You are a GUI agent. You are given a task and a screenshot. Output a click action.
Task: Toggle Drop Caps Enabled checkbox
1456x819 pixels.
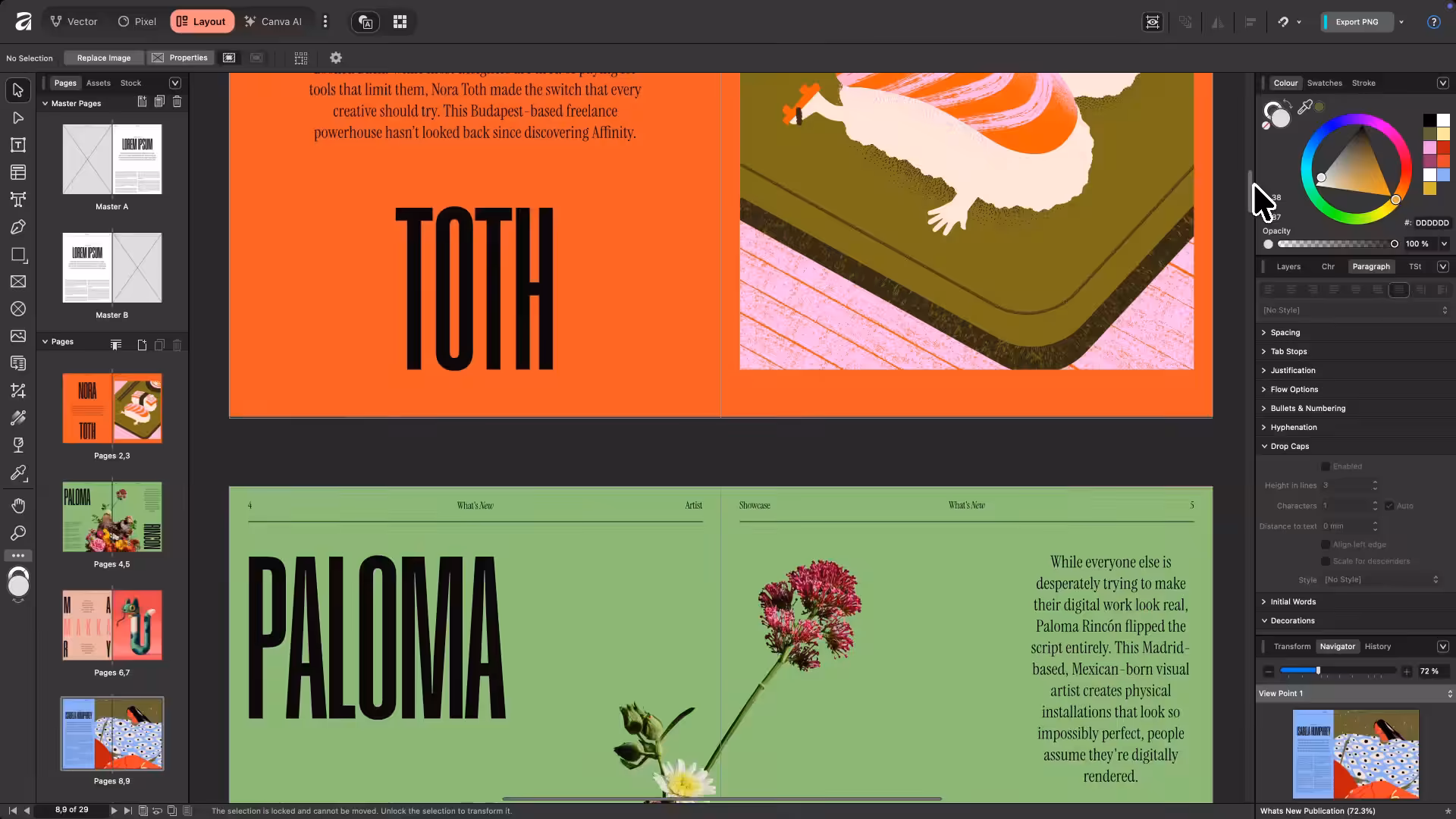[x=1326, y=466]
